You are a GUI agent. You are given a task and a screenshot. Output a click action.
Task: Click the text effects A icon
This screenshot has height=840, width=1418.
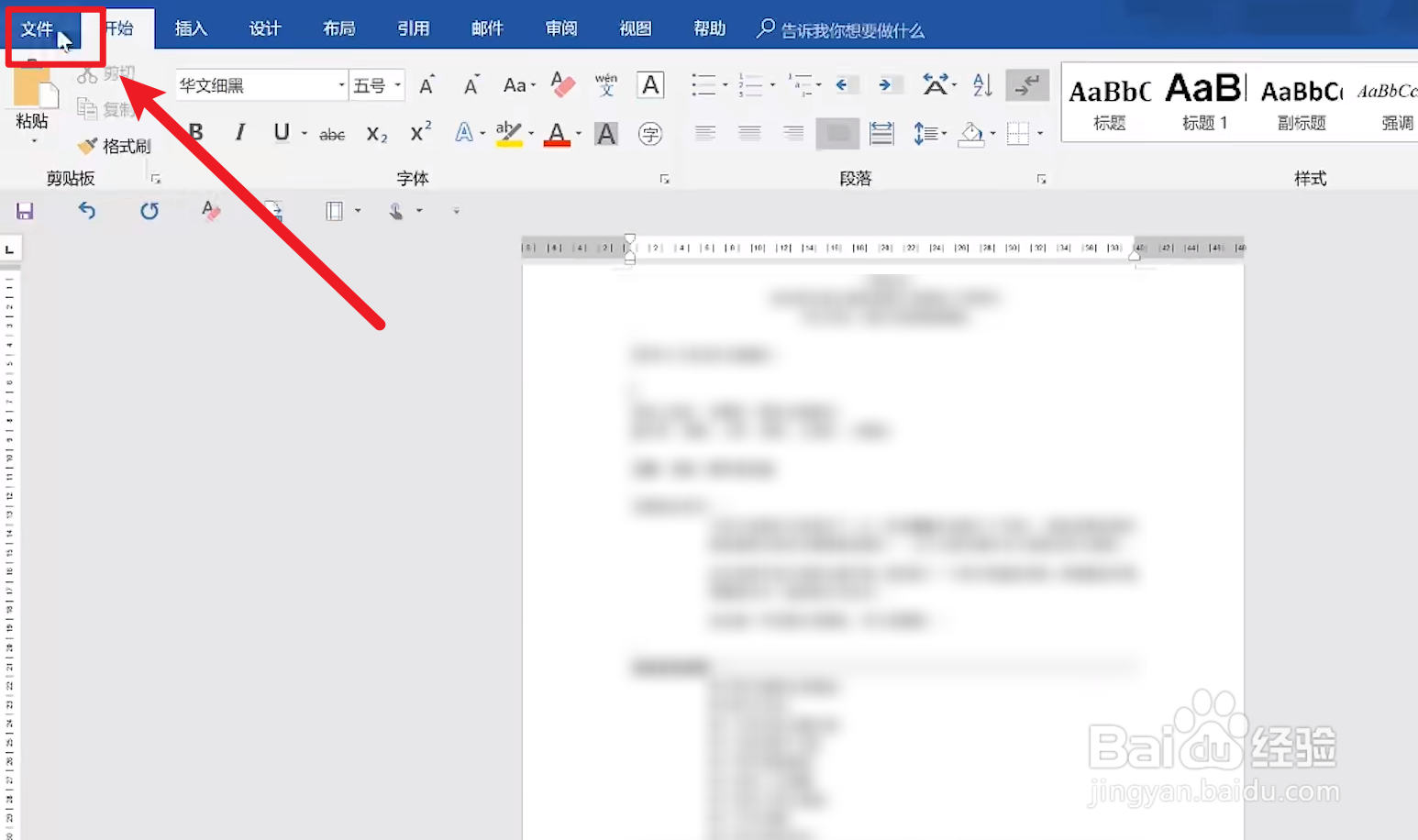click(464, 133)
